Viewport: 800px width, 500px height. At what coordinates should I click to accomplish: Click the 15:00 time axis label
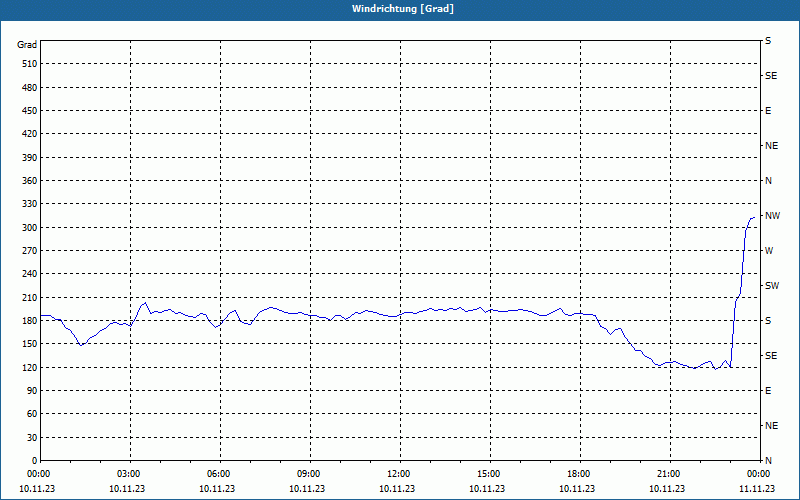pos(490,474)
